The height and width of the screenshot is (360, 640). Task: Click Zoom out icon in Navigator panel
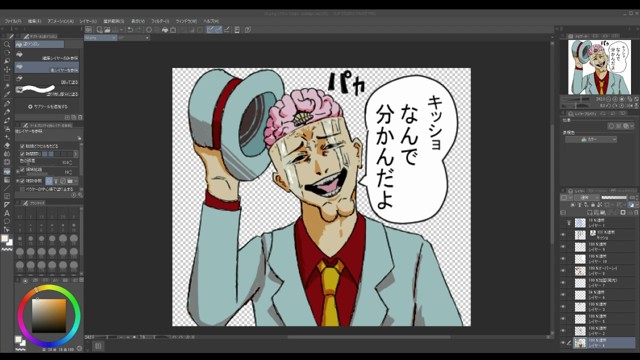[x=609, y=99]
